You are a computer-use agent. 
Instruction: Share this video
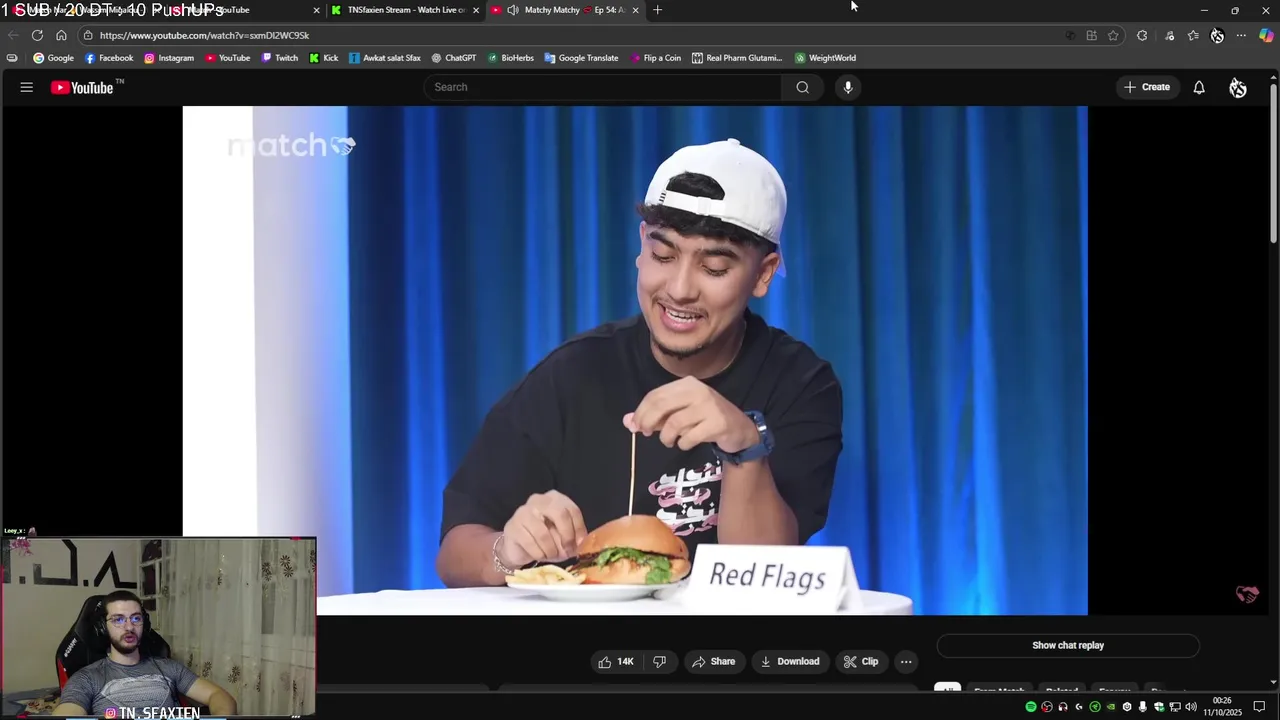coord(714,661)
